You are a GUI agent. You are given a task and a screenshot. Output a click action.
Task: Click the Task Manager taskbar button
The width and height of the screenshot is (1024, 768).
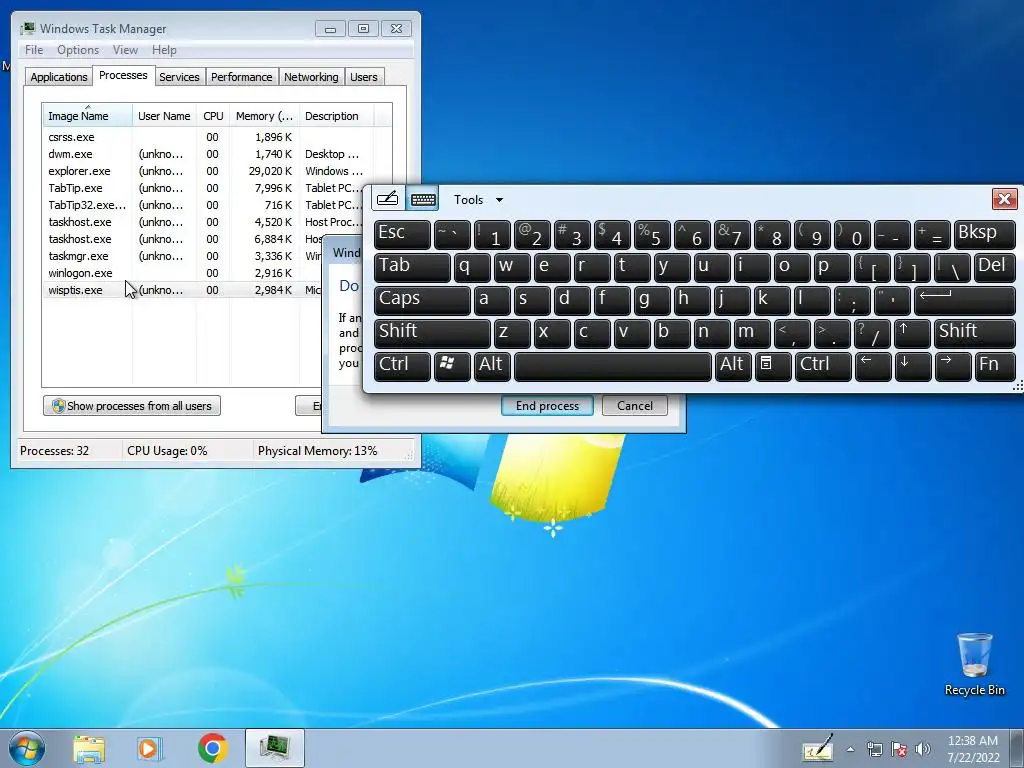point(275,748)
